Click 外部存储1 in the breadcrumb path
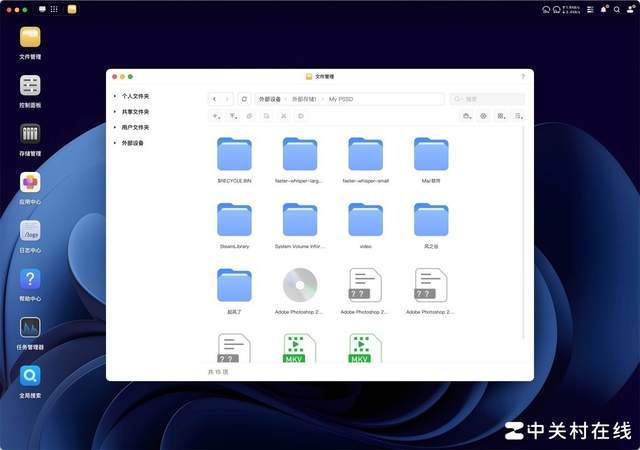This screenshot has width=640, height=450. (304, 99)
